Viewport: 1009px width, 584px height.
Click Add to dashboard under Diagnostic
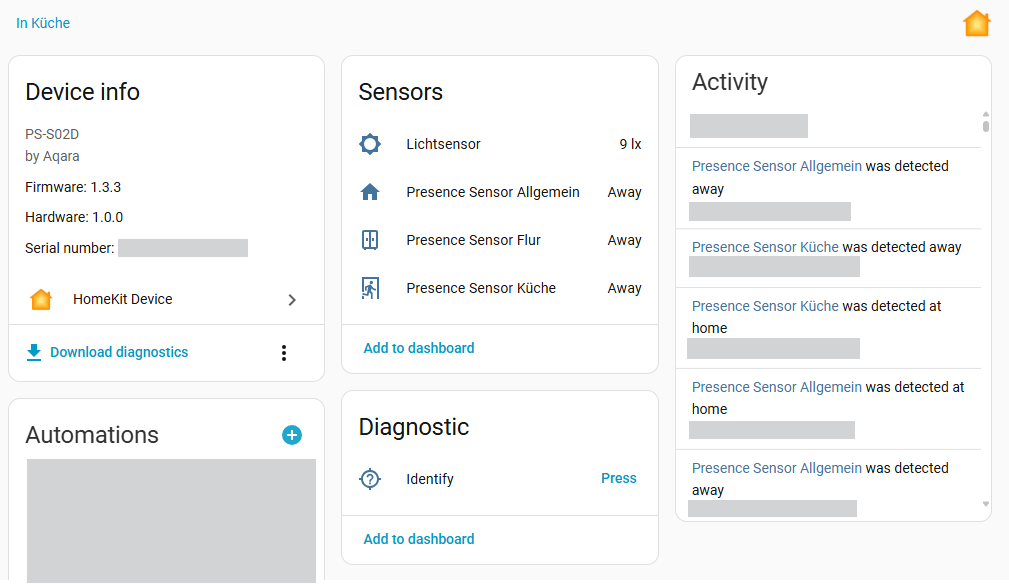pyautogui.click(x=419, y=539)
